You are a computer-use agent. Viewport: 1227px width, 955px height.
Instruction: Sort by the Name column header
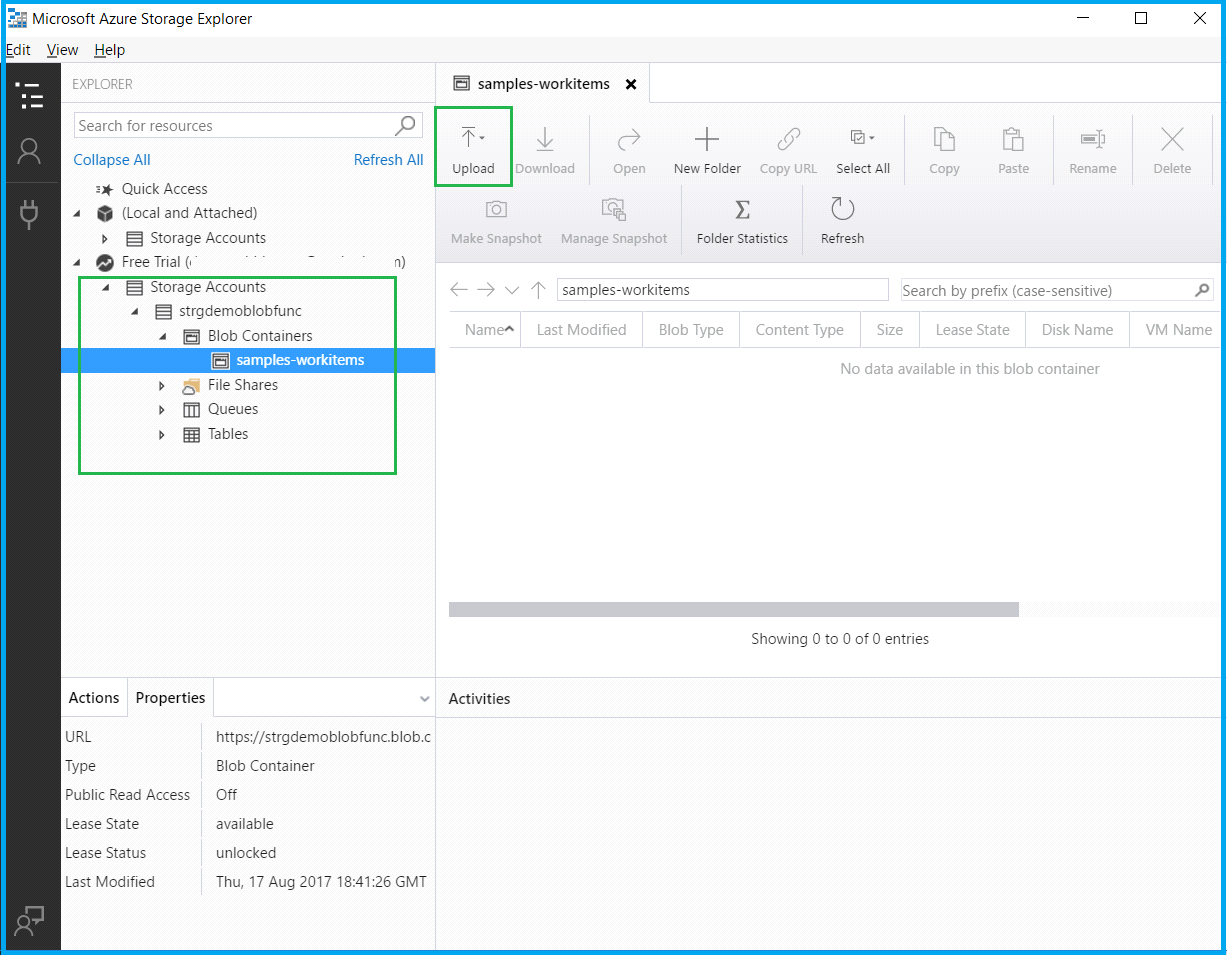pos(485,329)
